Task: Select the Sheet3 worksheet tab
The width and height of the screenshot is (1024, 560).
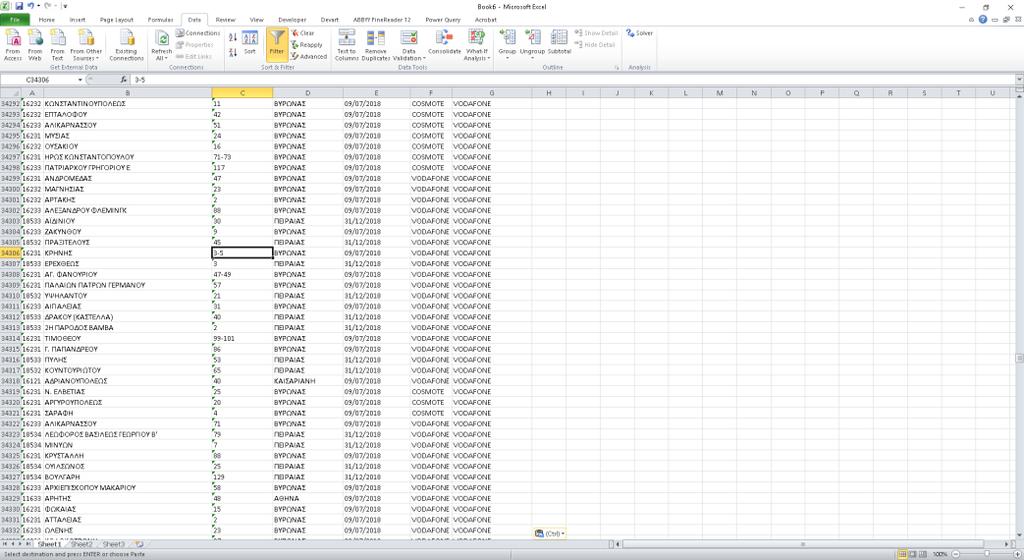Action: click(113, 544)
